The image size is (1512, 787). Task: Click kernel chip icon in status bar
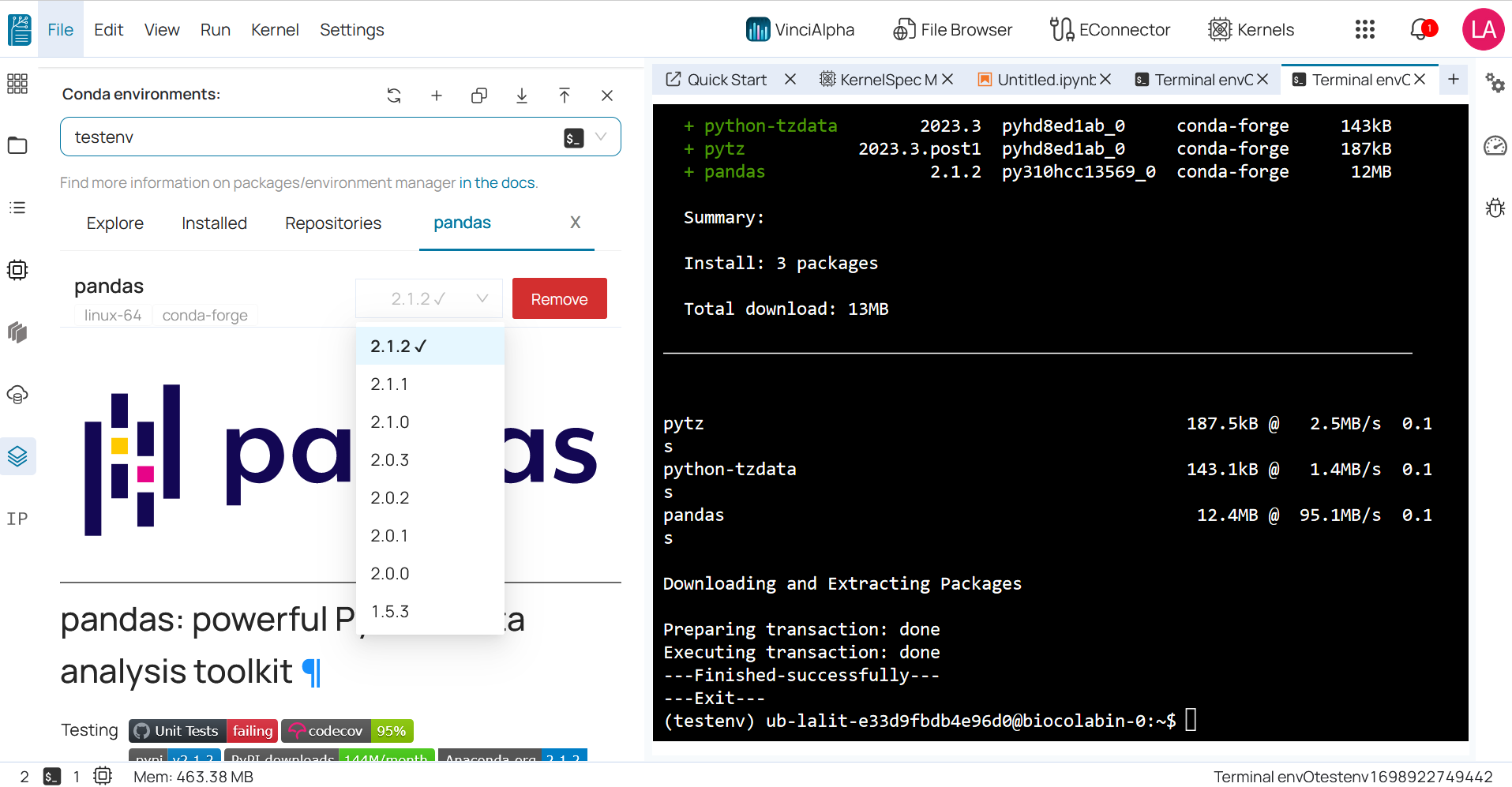103,776
